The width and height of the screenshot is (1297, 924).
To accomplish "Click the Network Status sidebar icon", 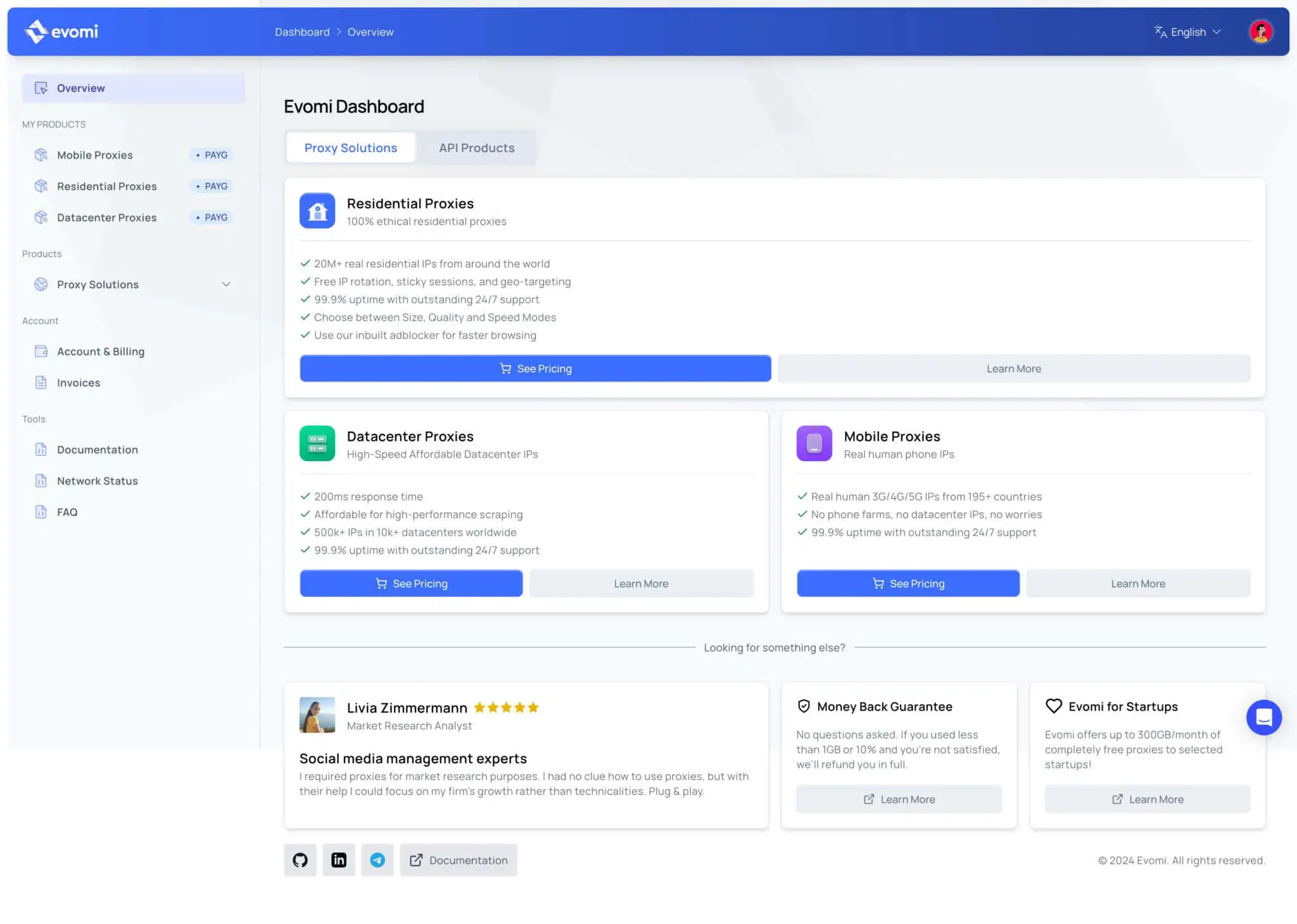I will tap(41, 481).
